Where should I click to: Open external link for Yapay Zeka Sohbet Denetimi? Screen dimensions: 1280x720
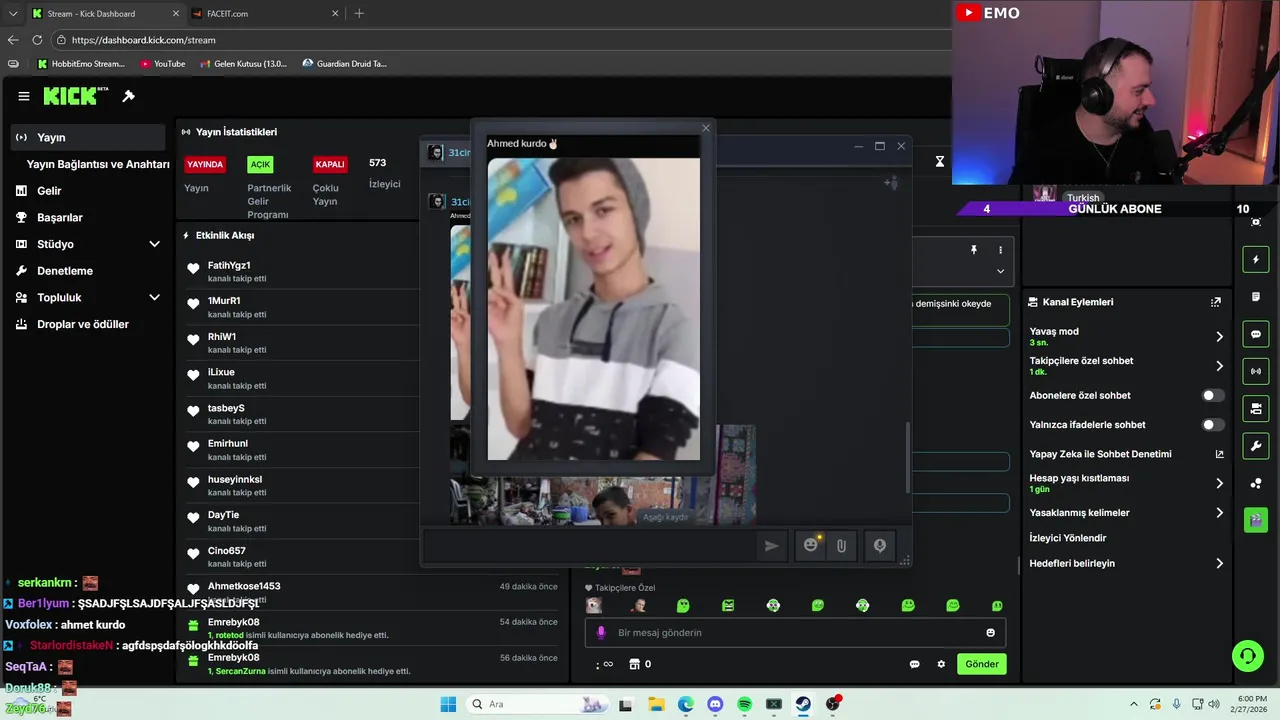tap(1219, 454)
